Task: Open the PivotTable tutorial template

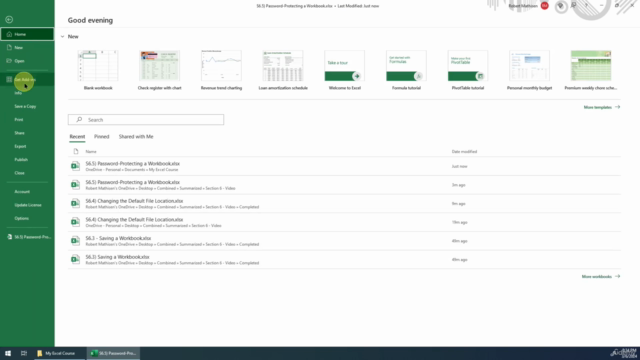Action: 468,70
